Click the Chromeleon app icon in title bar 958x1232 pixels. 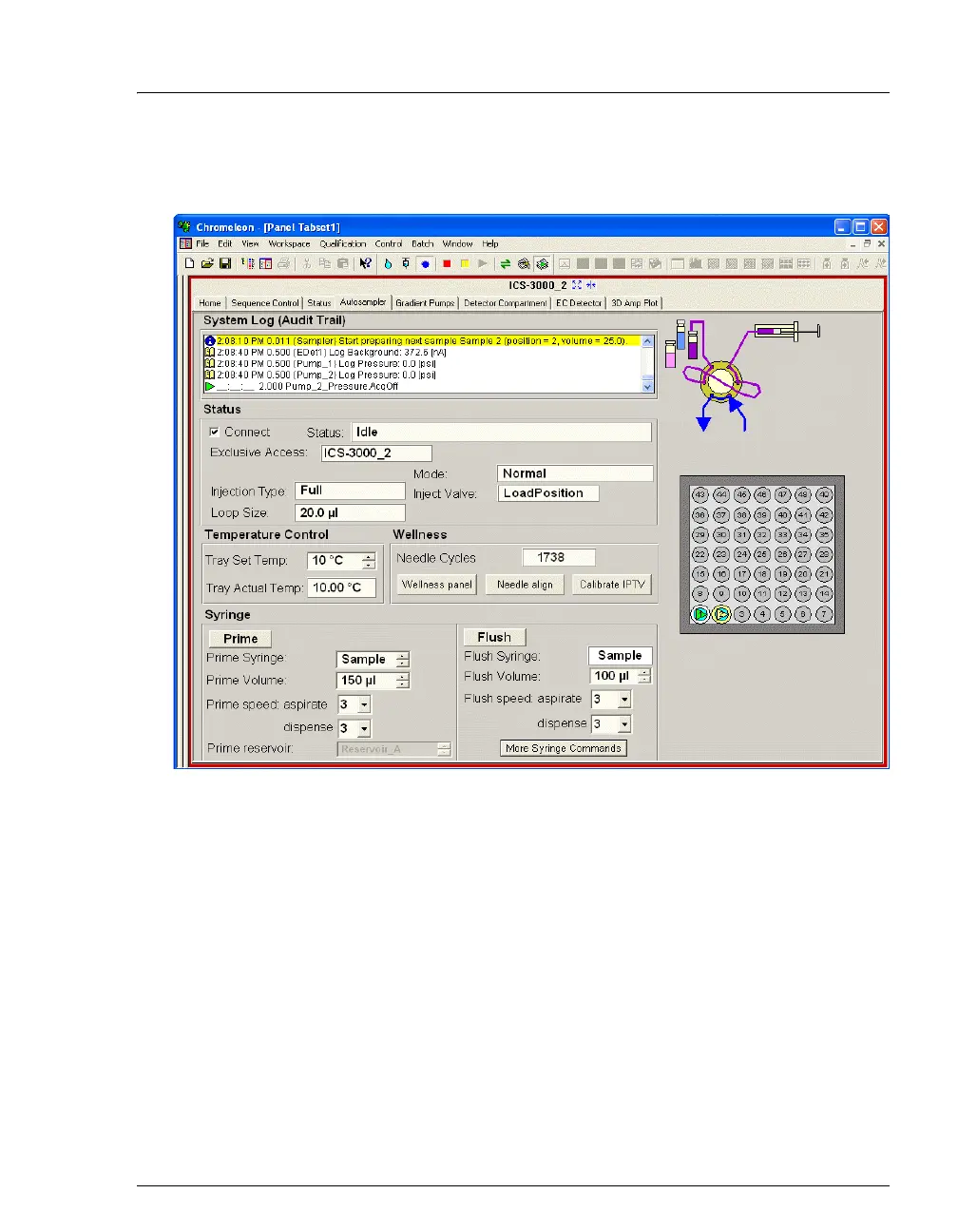coord(185,227)
